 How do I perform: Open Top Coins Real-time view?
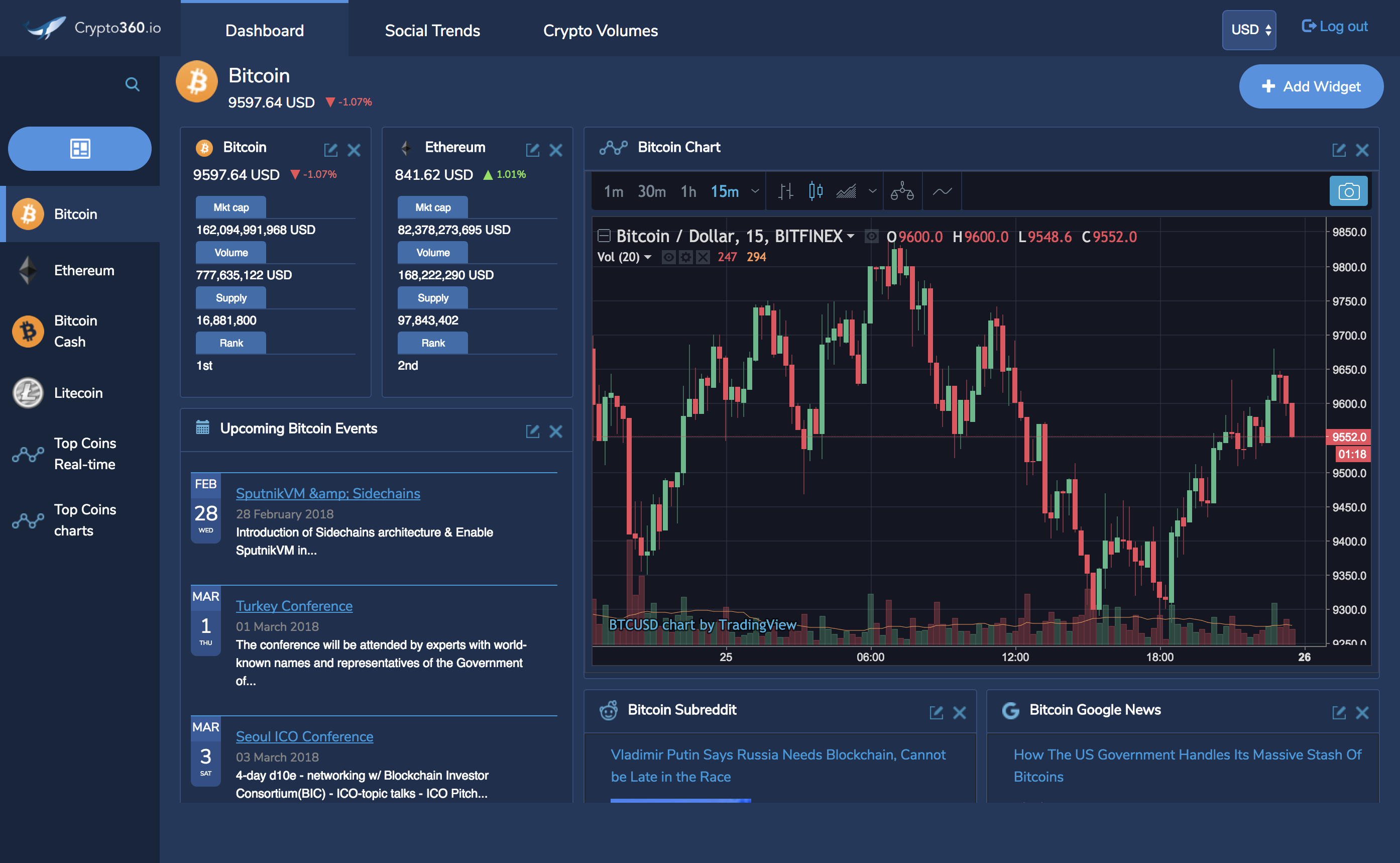pos(80,454)
